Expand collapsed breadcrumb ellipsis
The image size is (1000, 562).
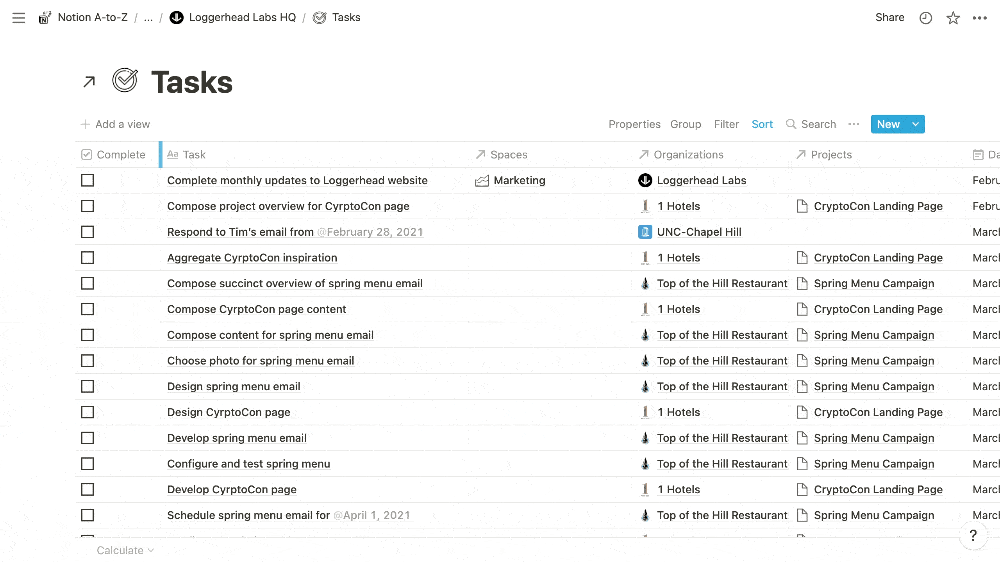pos(148,18)
